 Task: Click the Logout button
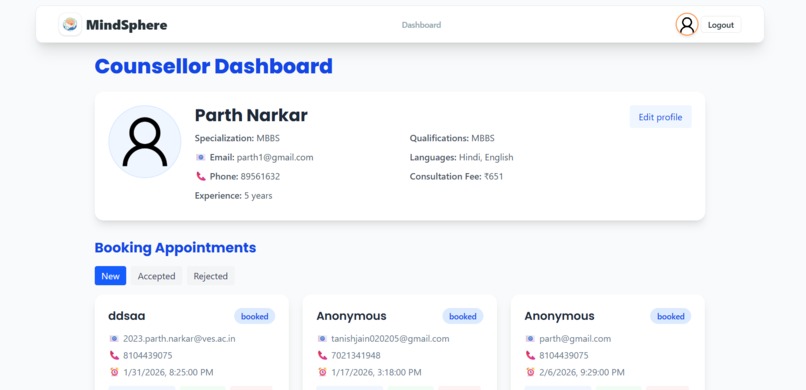click(721, 25)
